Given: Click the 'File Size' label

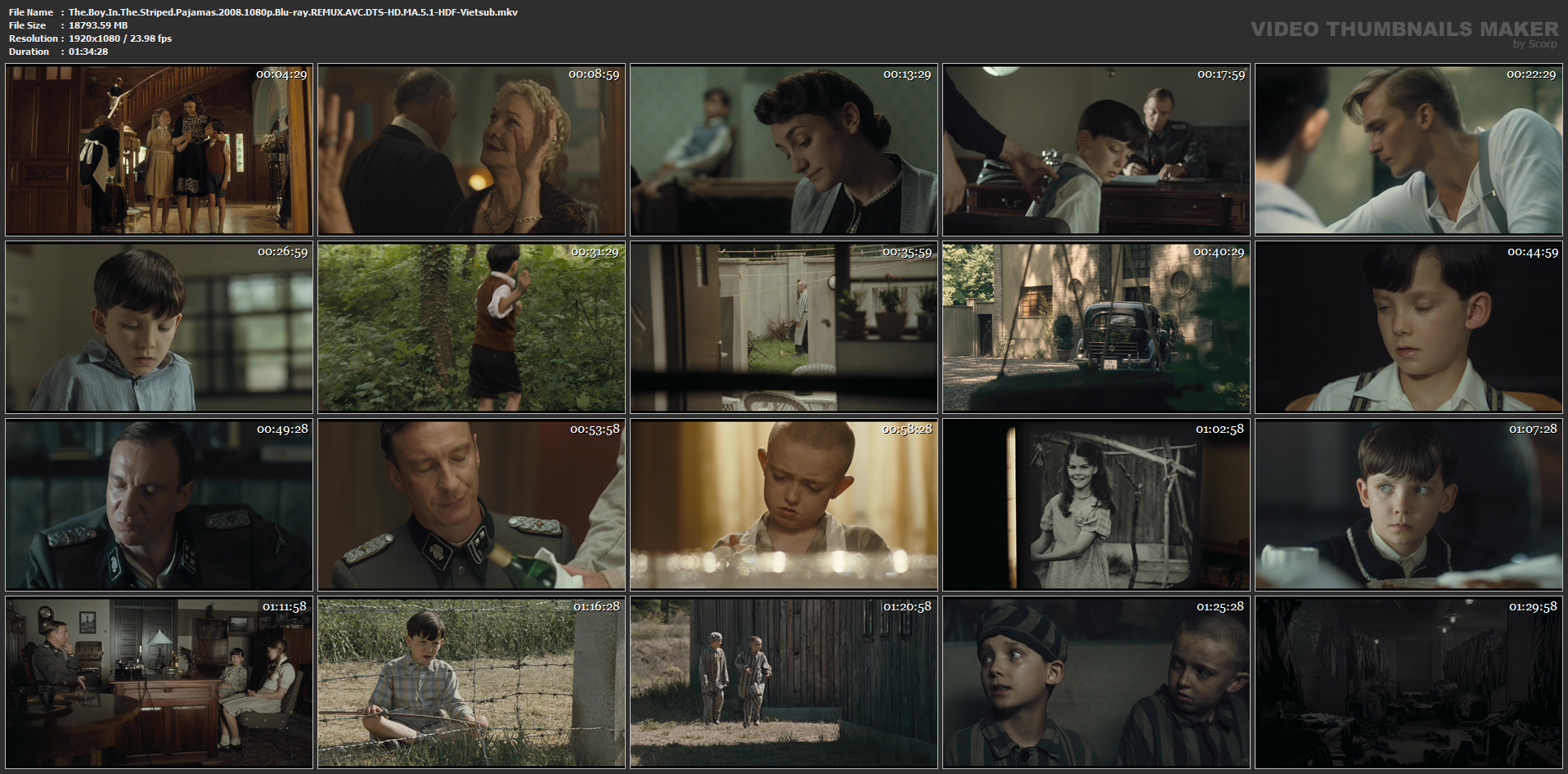Looking at the screenshot, I should [28, 25].
